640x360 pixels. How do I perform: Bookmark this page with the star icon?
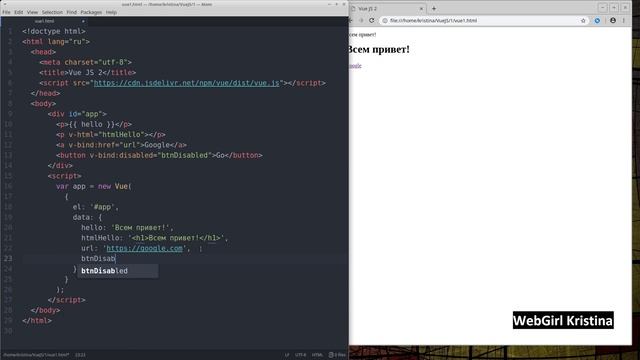tap(583, 20)
